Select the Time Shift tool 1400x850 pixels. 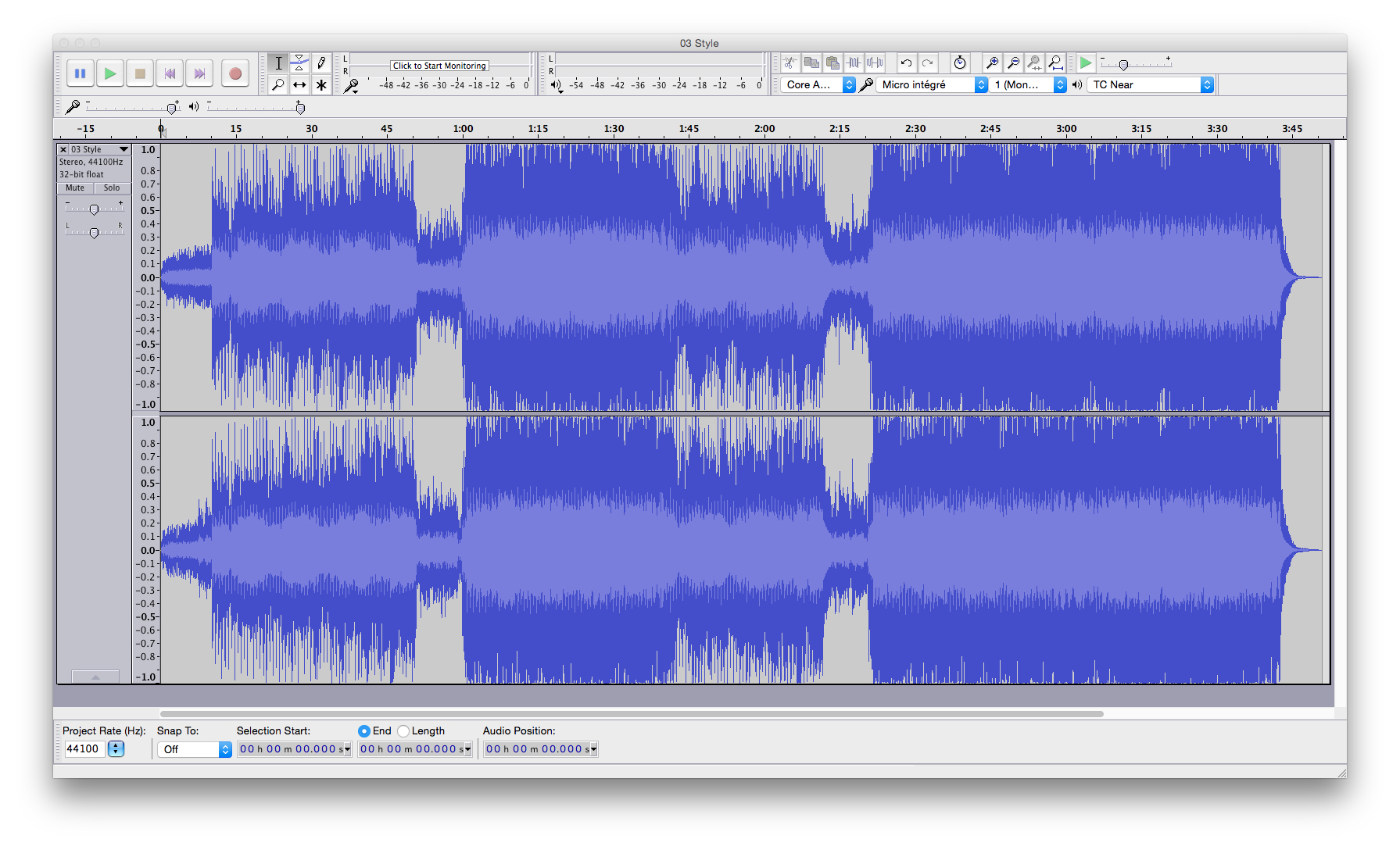(299, 84)
